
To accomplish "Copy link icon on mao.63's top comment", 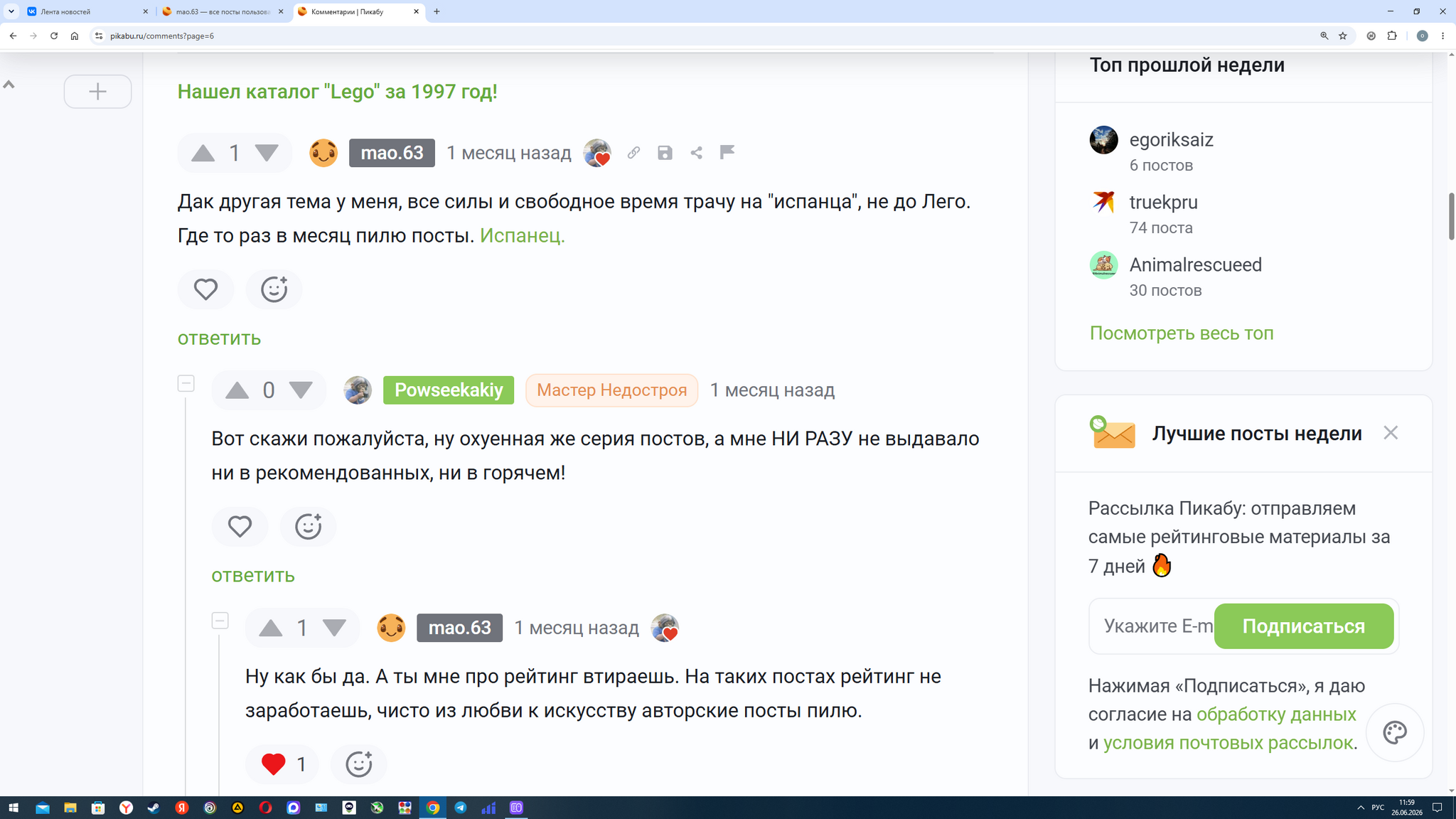I will click(633, 153).
